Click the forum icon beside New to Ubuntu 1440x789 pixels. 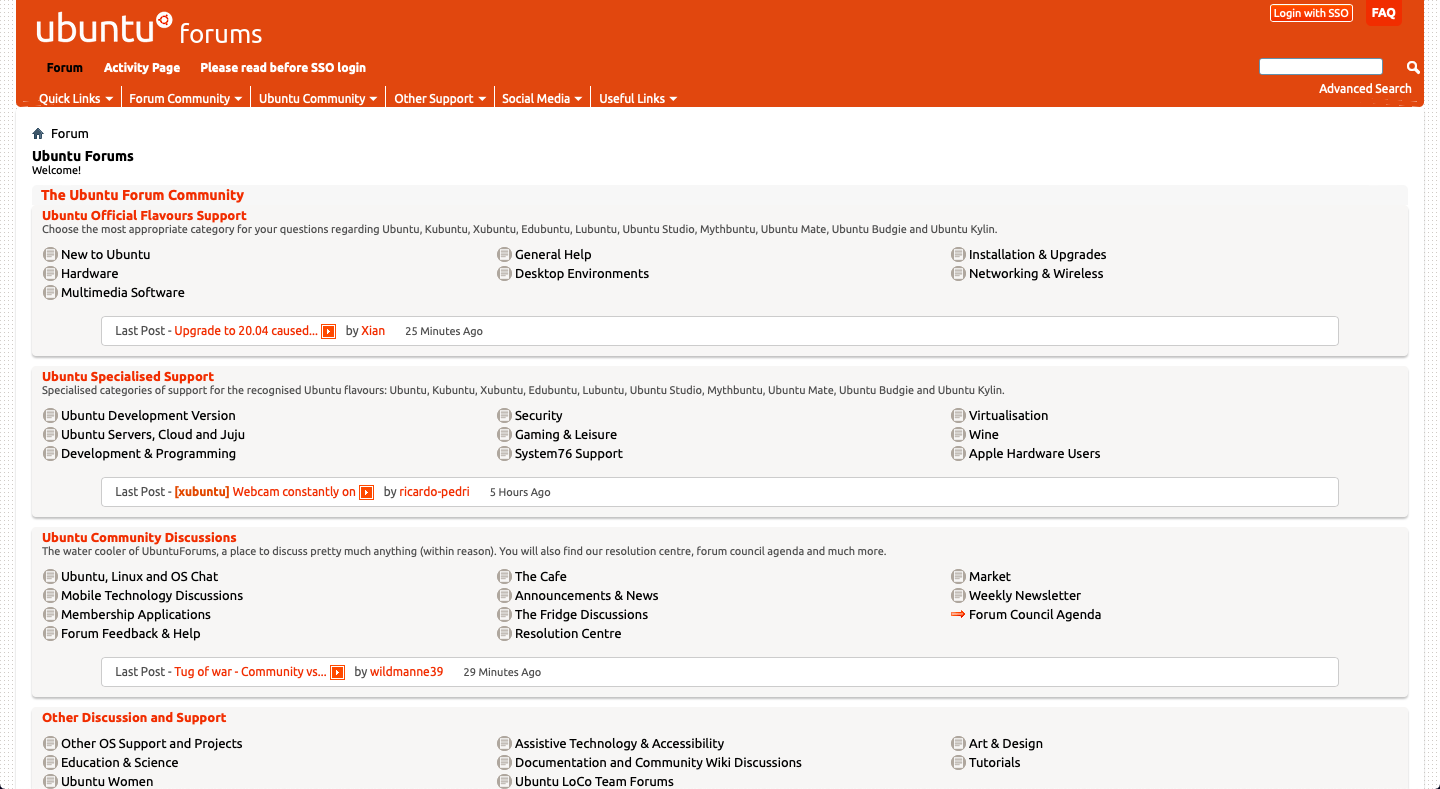point(50,255)
